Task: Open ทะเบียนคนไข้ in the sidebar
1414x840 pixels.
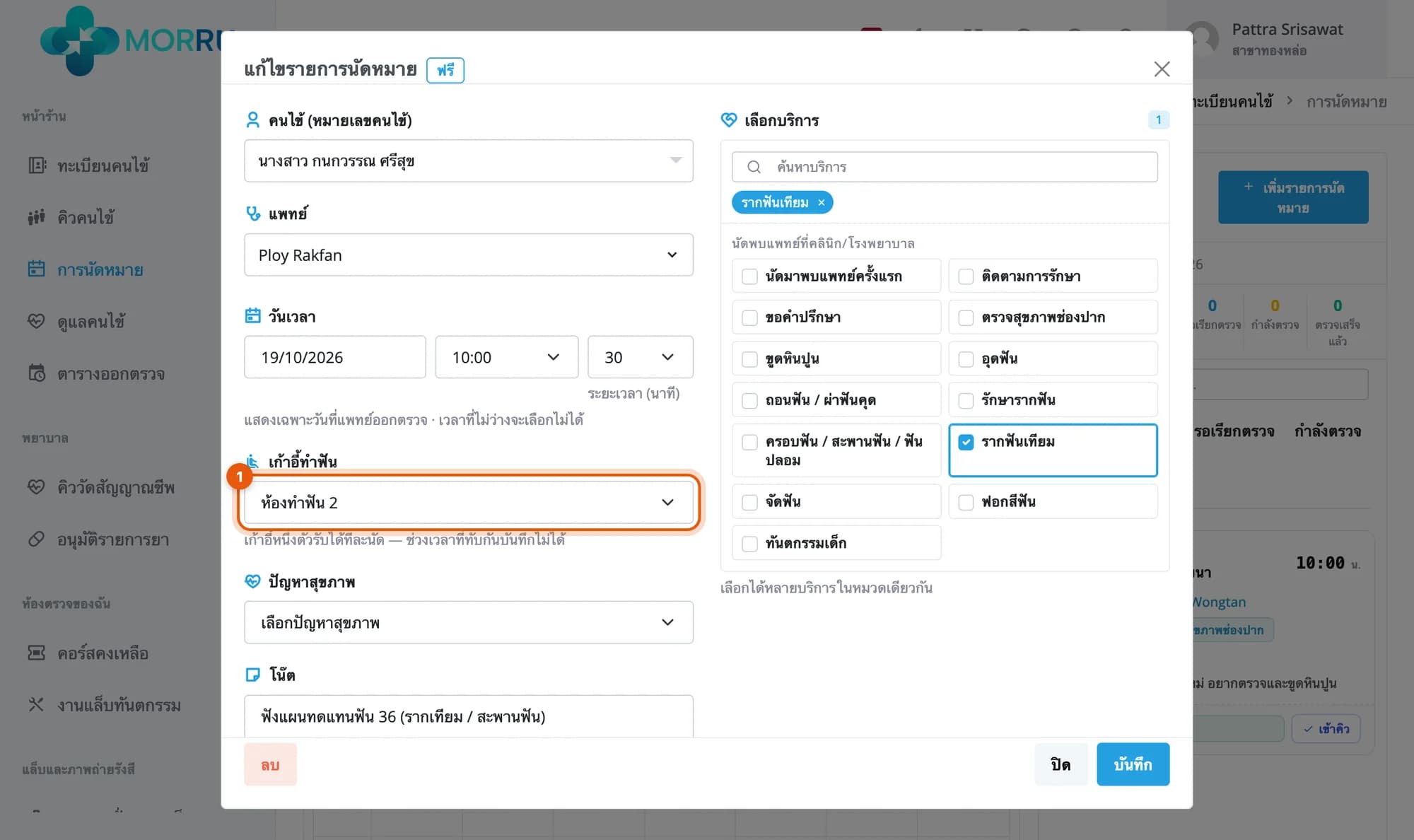Action: pos(103,165)
